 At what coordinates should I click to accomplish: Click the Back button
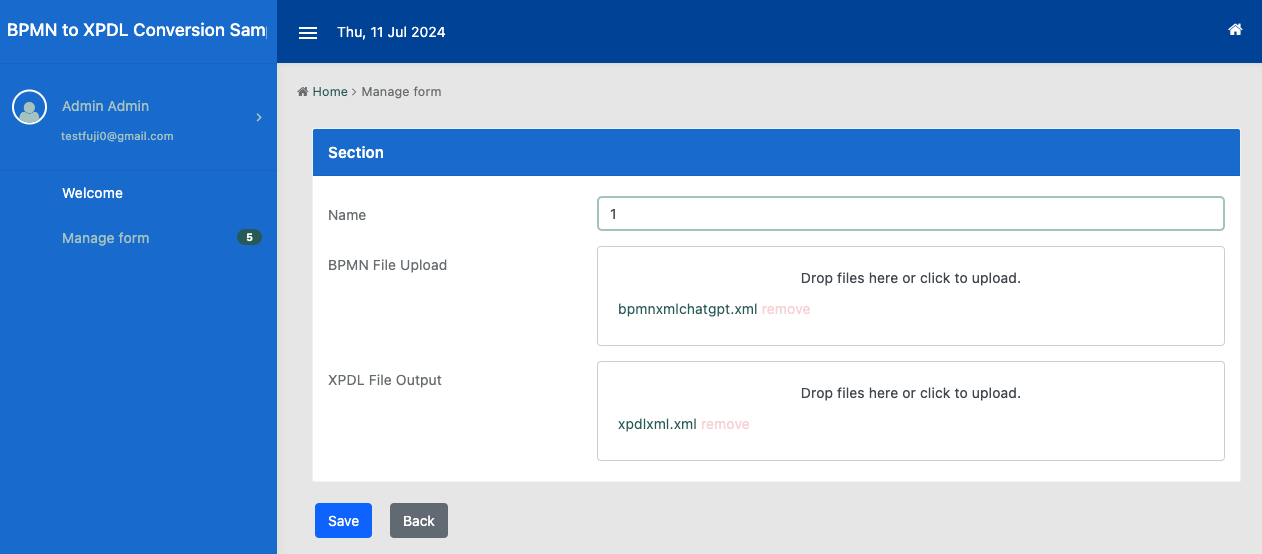419,521
